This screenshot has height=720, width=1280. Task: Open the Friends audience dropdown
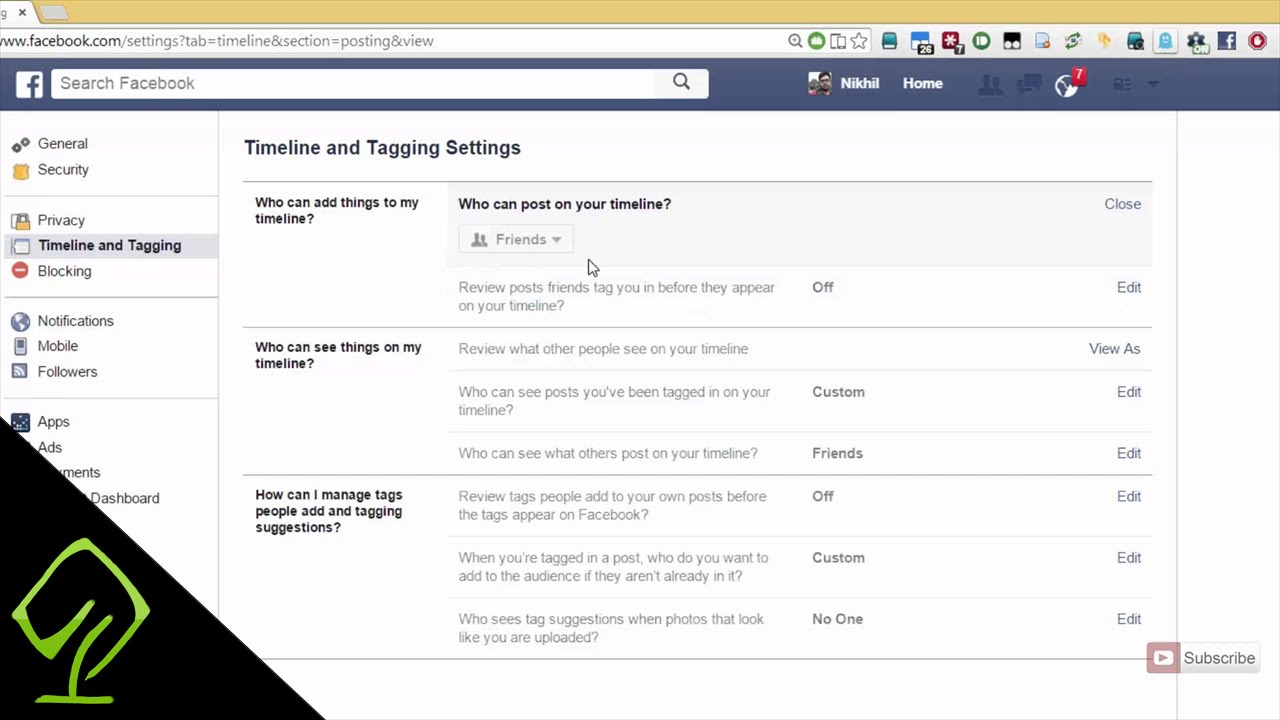pos(516,239)
